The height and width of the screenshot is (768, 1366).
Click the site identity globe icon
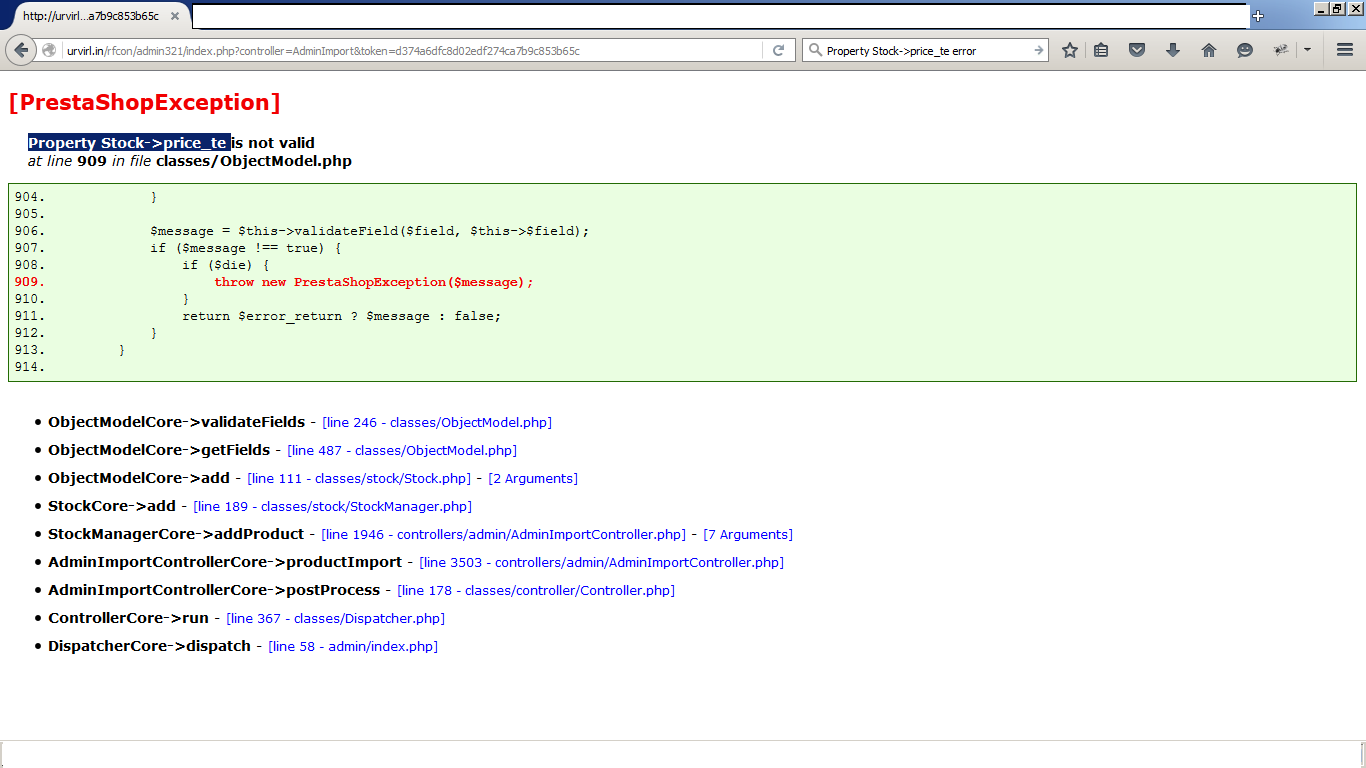(x=49, y=50)
